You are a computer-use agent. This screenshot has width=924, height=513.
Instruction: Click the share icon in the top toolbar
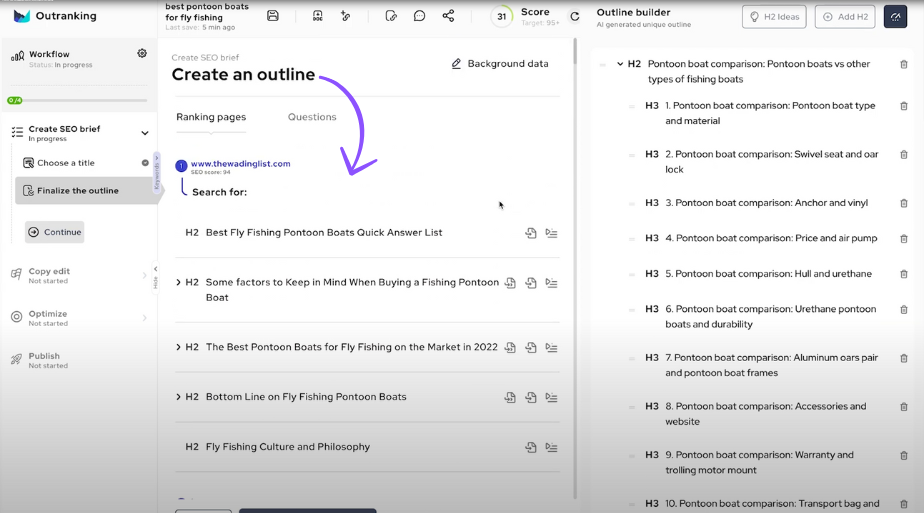tap(448, 16)
